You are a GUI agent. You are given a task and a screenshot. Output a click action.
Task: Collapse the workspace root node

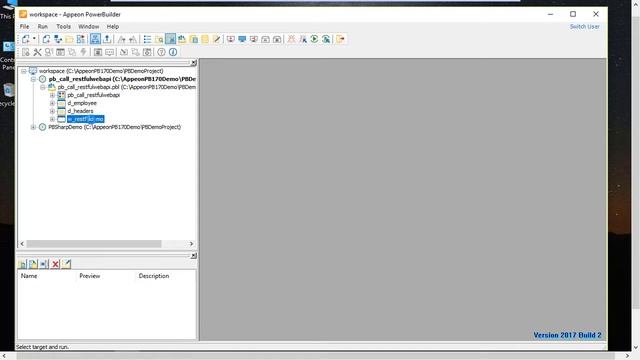[24, 71]
